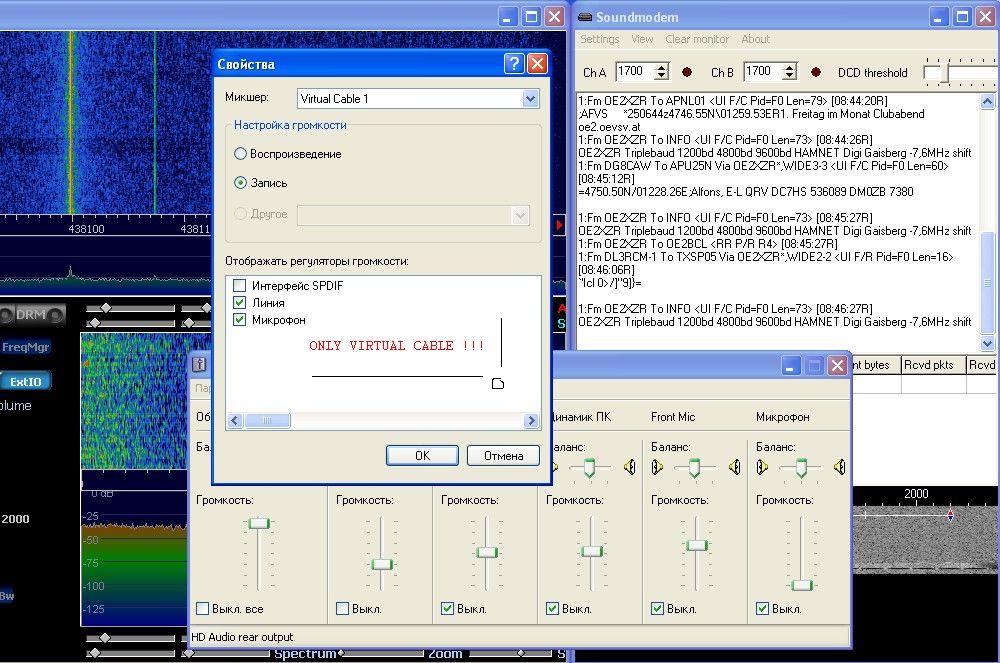Click left speaker icon under Микрофон balance

tap(763, 467)
